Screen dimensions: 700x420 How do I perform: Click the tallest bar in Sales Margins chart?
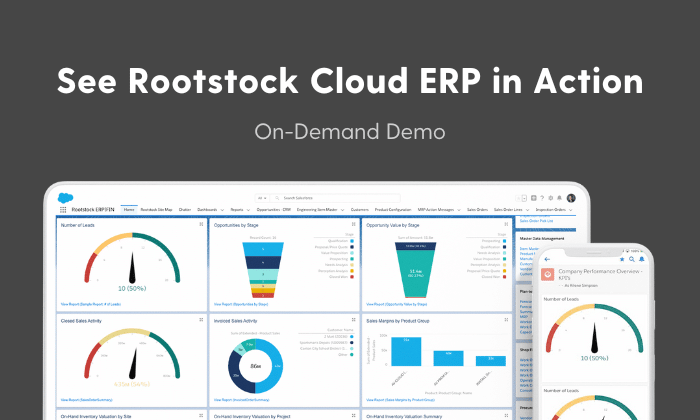[x=406, y=351]
